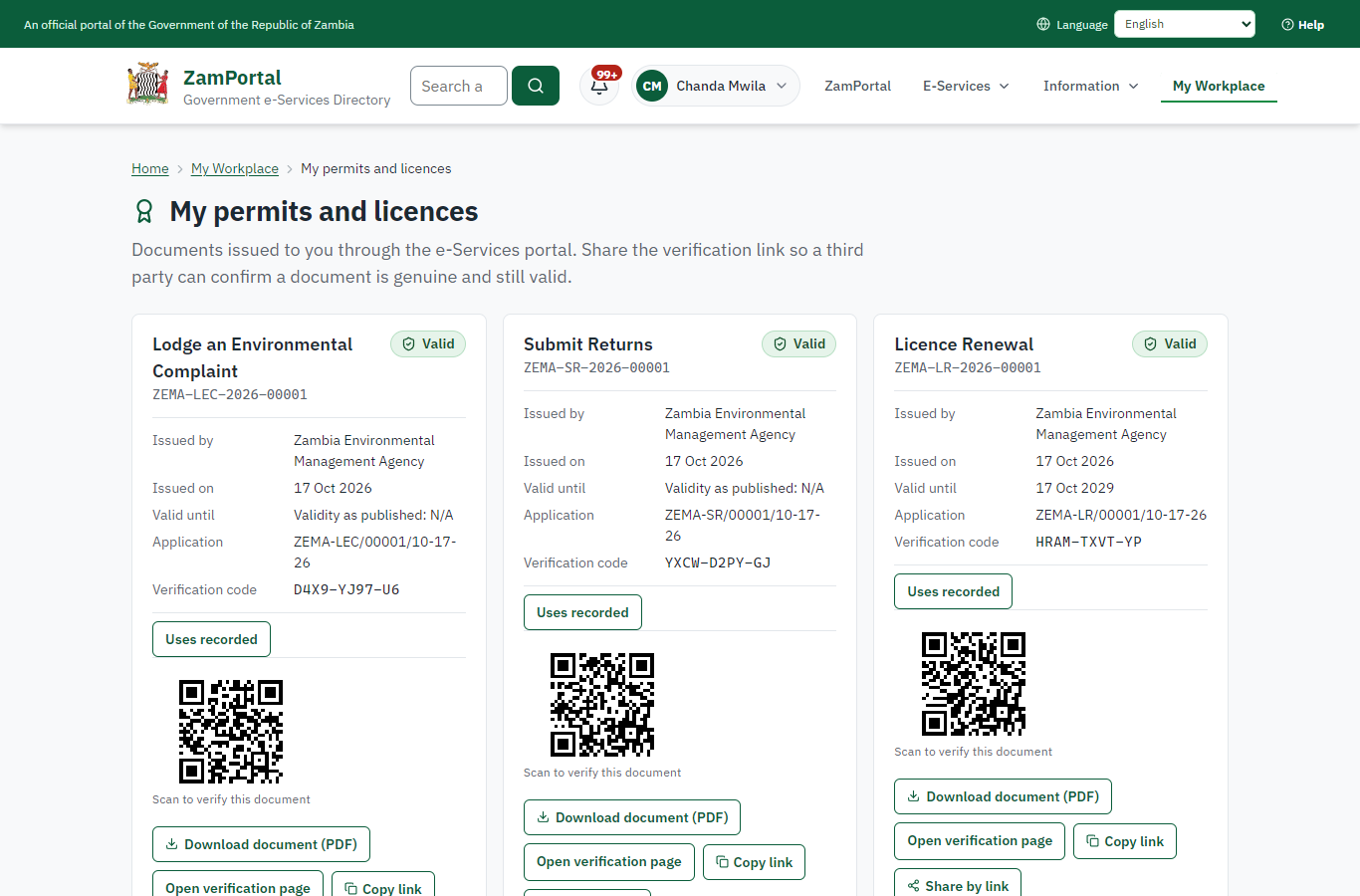Click the Valid badge on Lodge an Environmental Complaint
The height and width of the screenshot is (896, 1360).
(x=428, y=344)
